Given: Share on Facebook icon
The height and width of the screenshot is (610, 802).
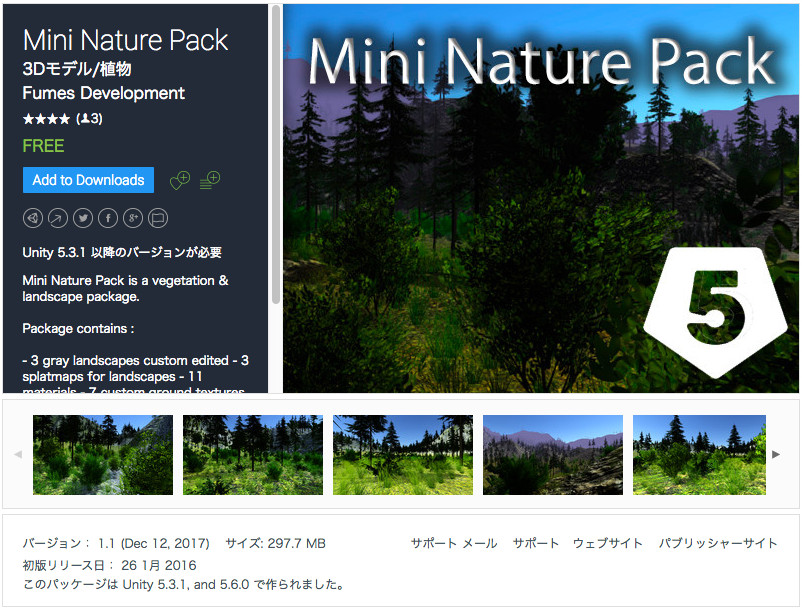Looking at the screenshot, I should (x=108, y=218).
